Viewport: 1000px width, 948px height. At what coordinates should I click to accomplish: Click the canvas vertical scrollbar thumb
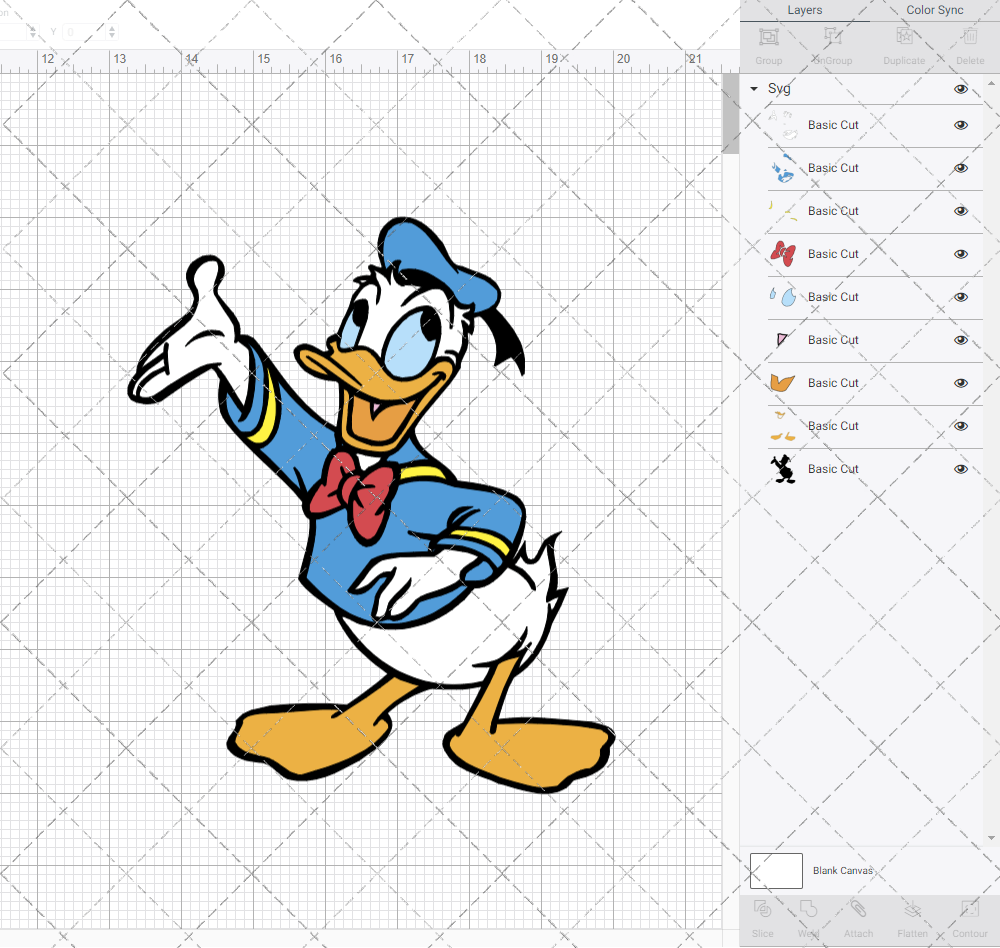(730, 114)
